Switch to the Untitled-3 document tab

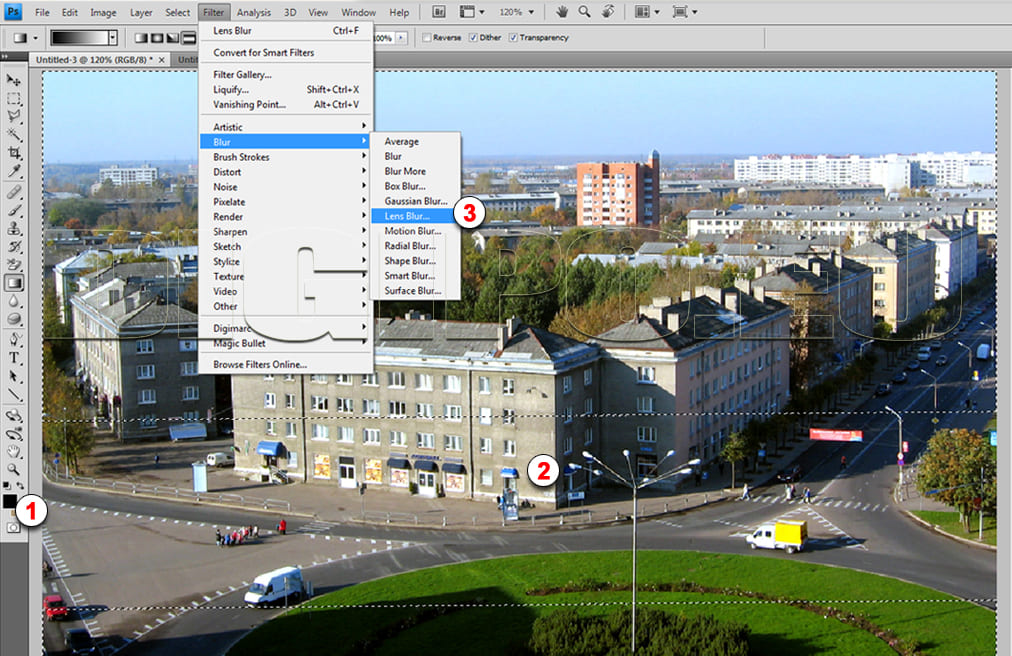click(x=94, y=59)
